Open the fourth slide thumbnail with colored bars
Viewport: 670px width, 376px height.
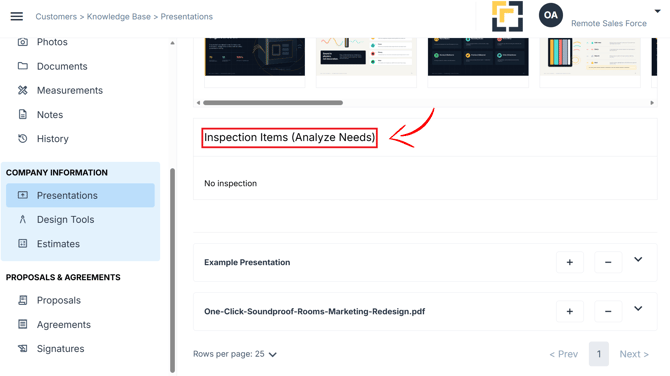pos(590,57)
